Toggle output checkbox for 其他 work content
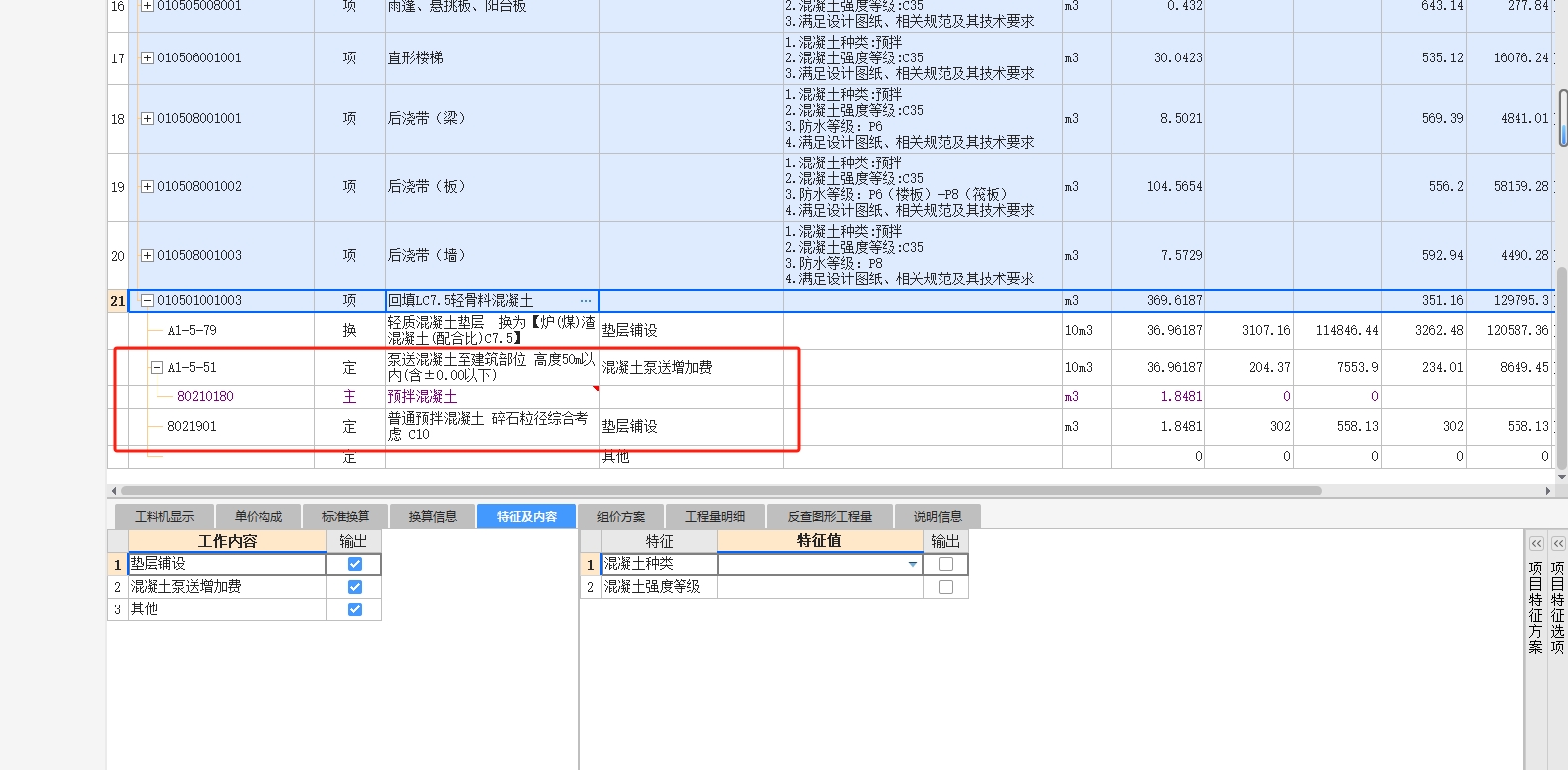Viewport: 1568px width, 770px height. point(355,609)
